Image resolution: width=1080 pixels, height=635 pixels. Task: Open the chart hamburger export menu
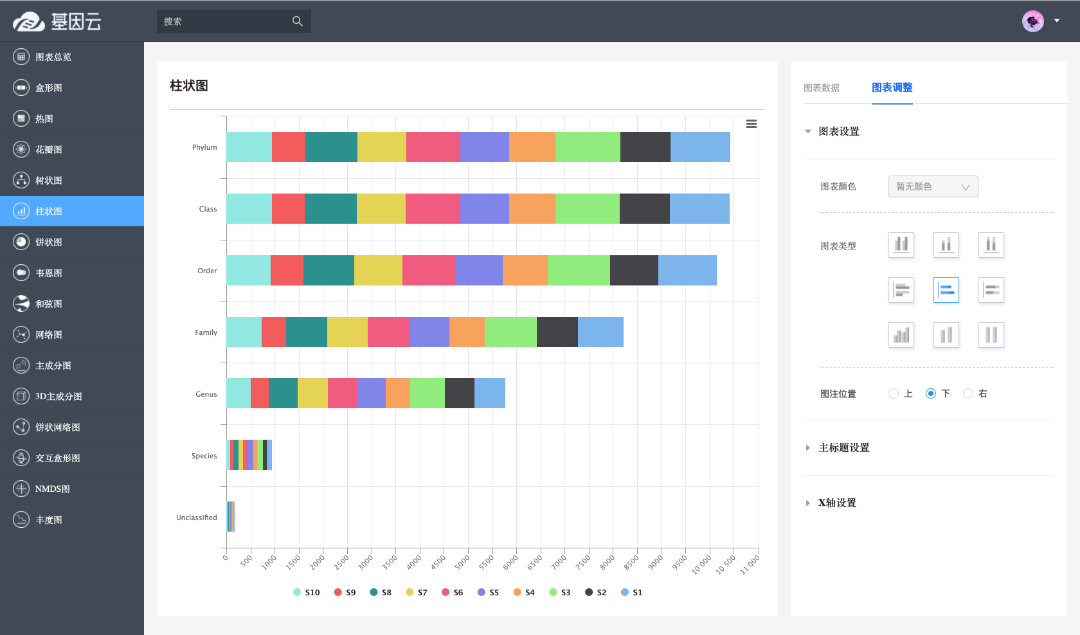coord(751,124)
